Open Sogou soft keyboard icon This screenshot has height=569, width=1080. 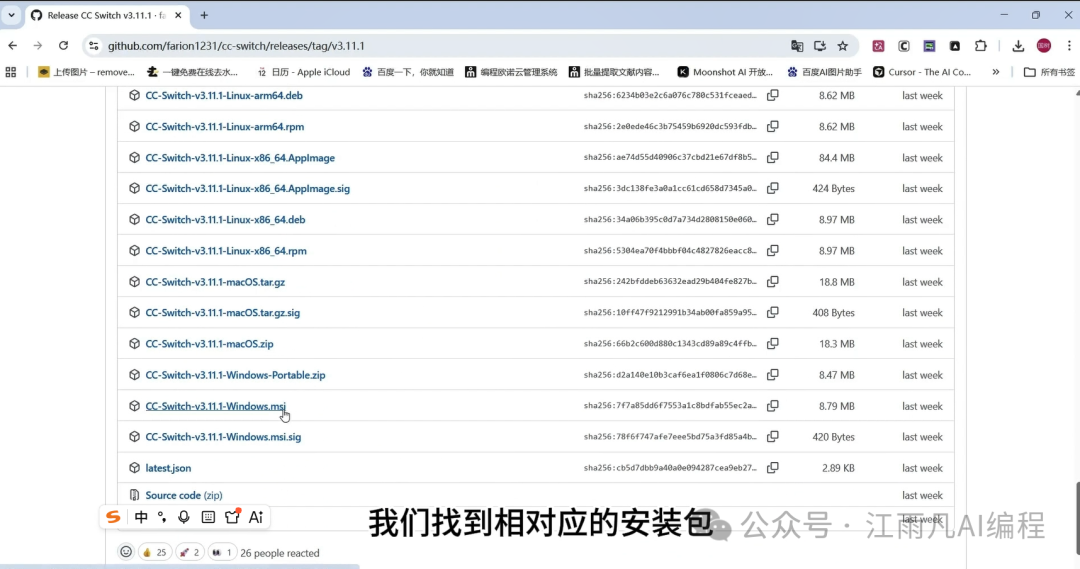click(x=208, y=517)
